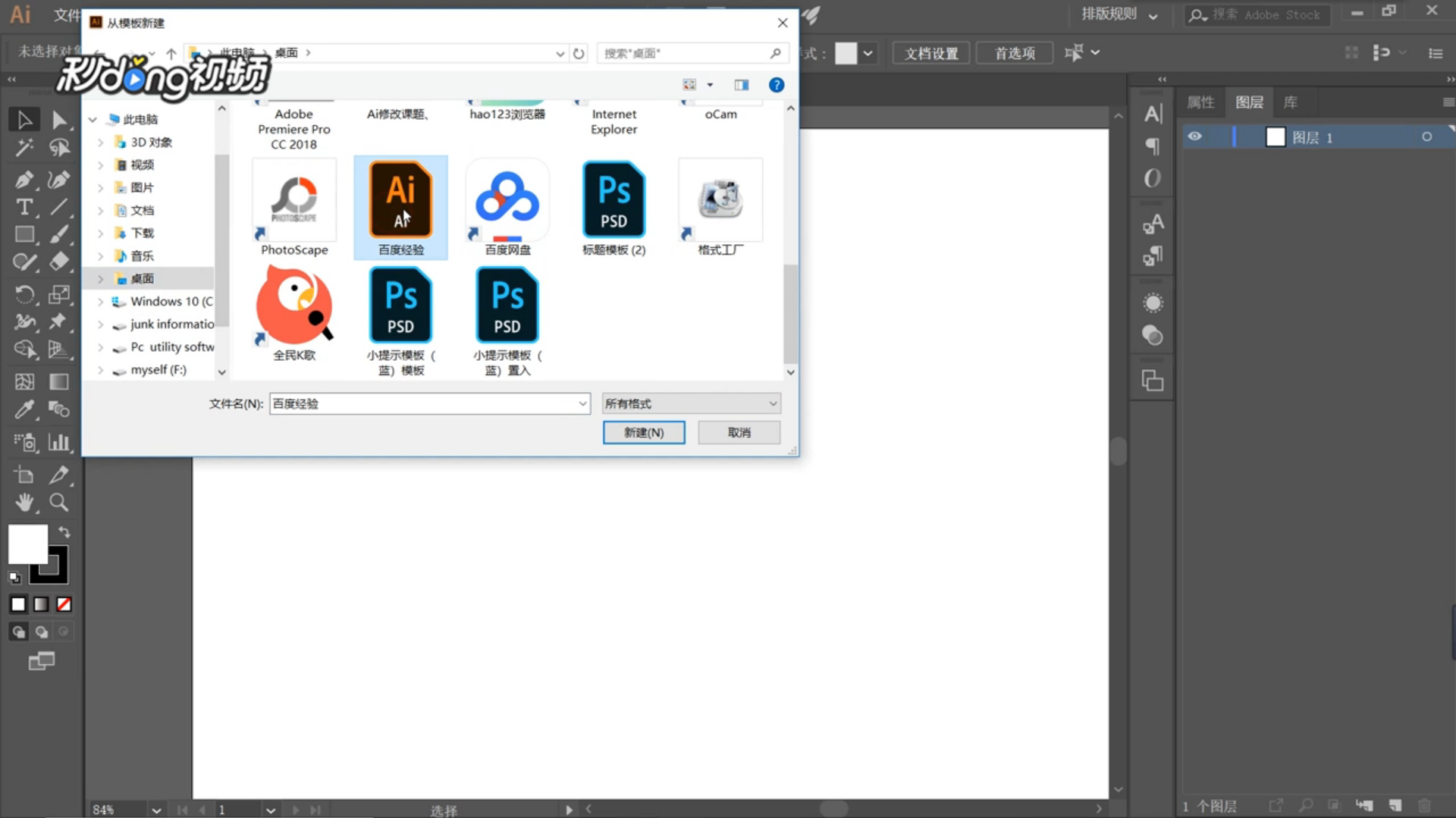Select the 标题模板 (2) PSD file
Image resolution: width=1456 pixels, height=818 pixels.
[613, 208]
